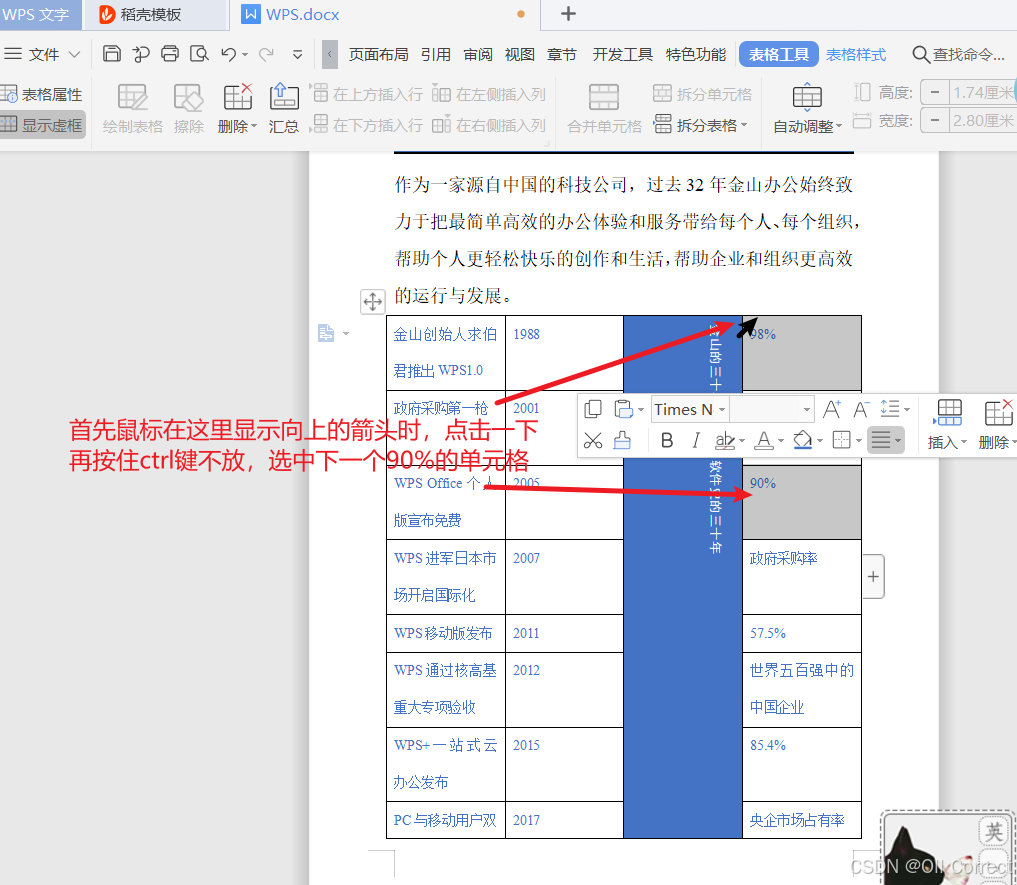Screen dimensions: 1017x885
Task: Decrease font size with A- icon
Action: 861,409
